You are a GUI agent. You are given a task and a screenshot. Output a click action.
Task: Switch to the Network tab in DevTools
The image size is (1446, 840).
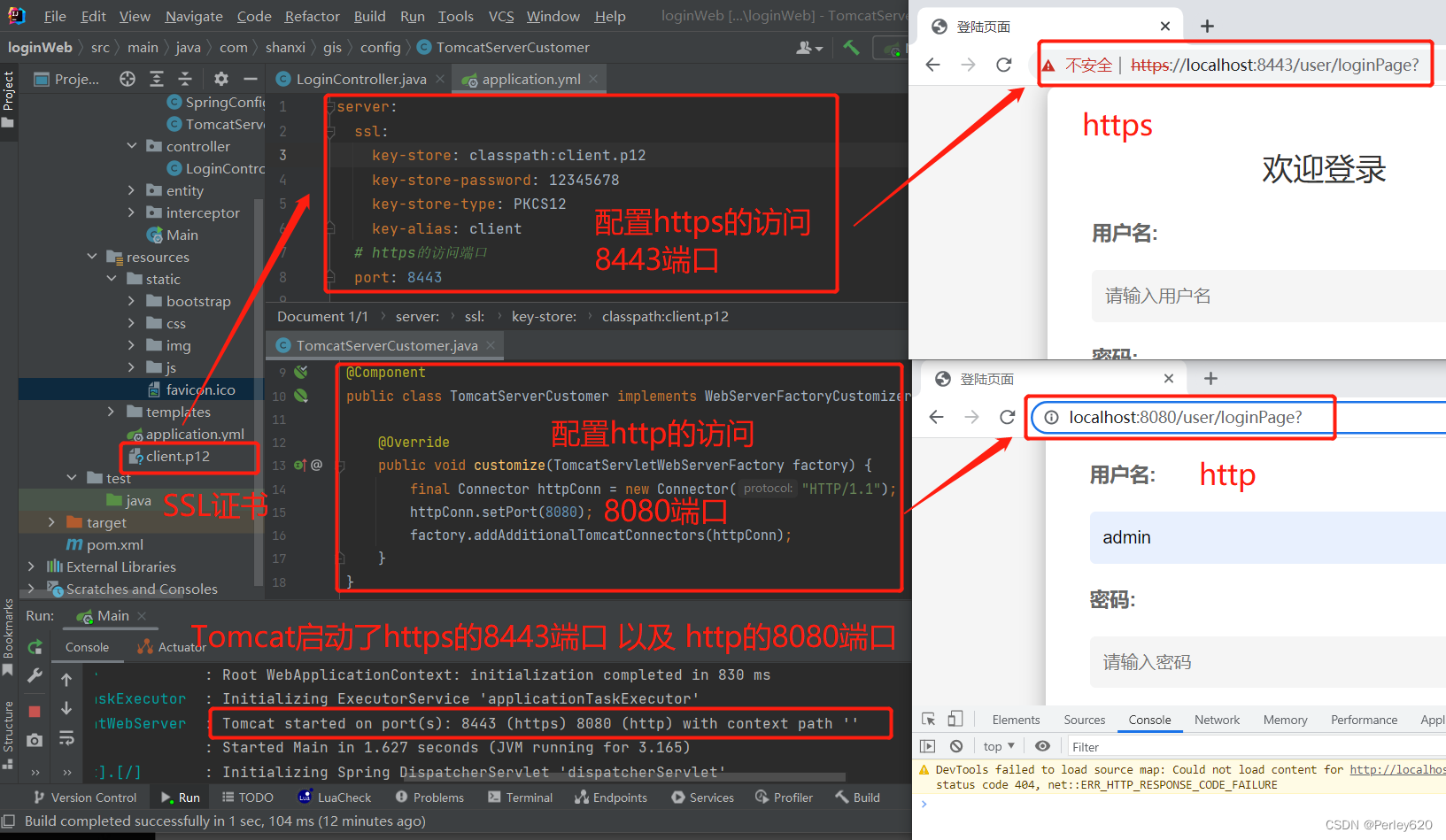(x=1216, y=719)
